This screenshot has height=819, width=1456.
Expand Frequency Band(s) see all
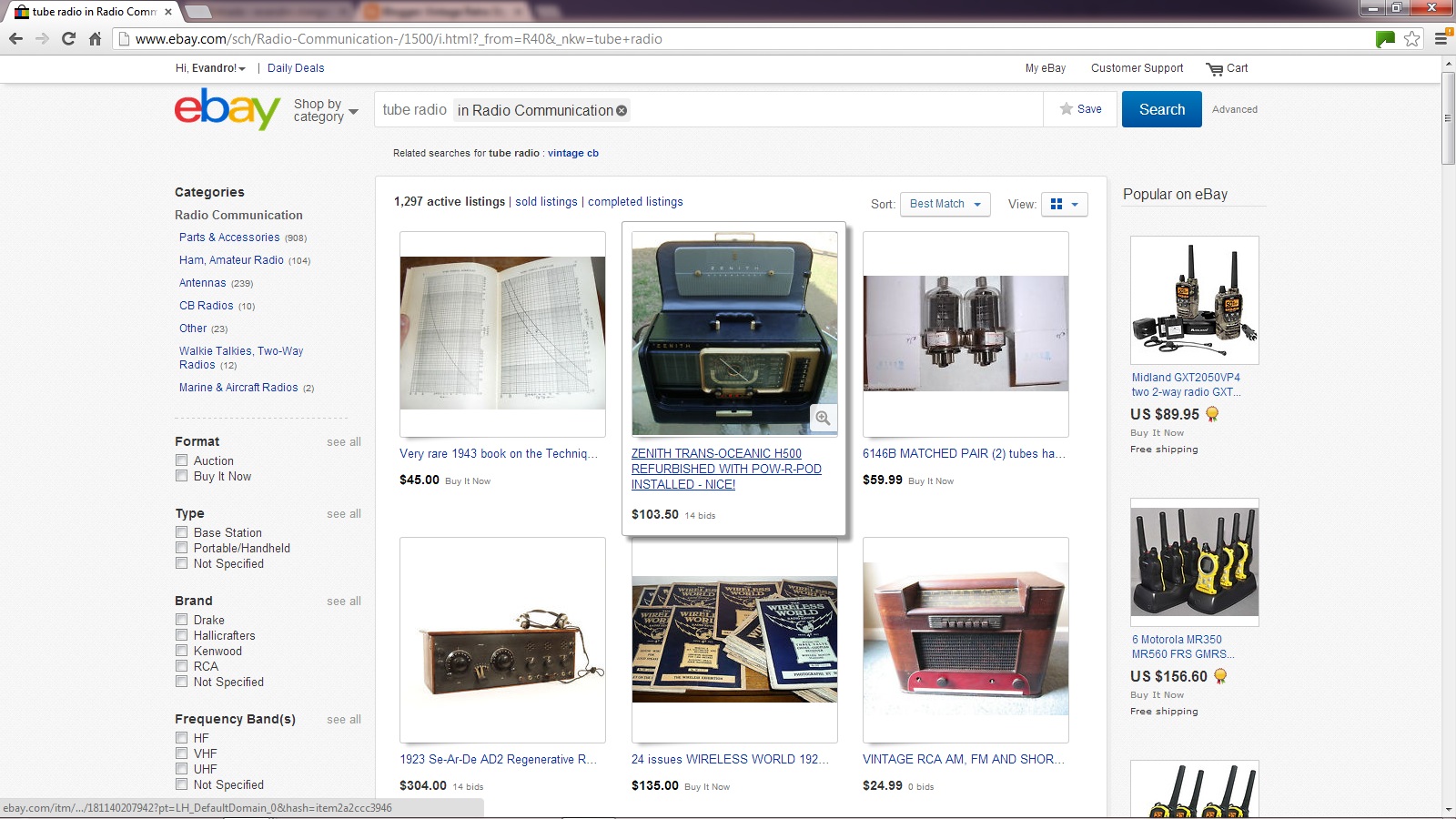[x=344, y=720]
